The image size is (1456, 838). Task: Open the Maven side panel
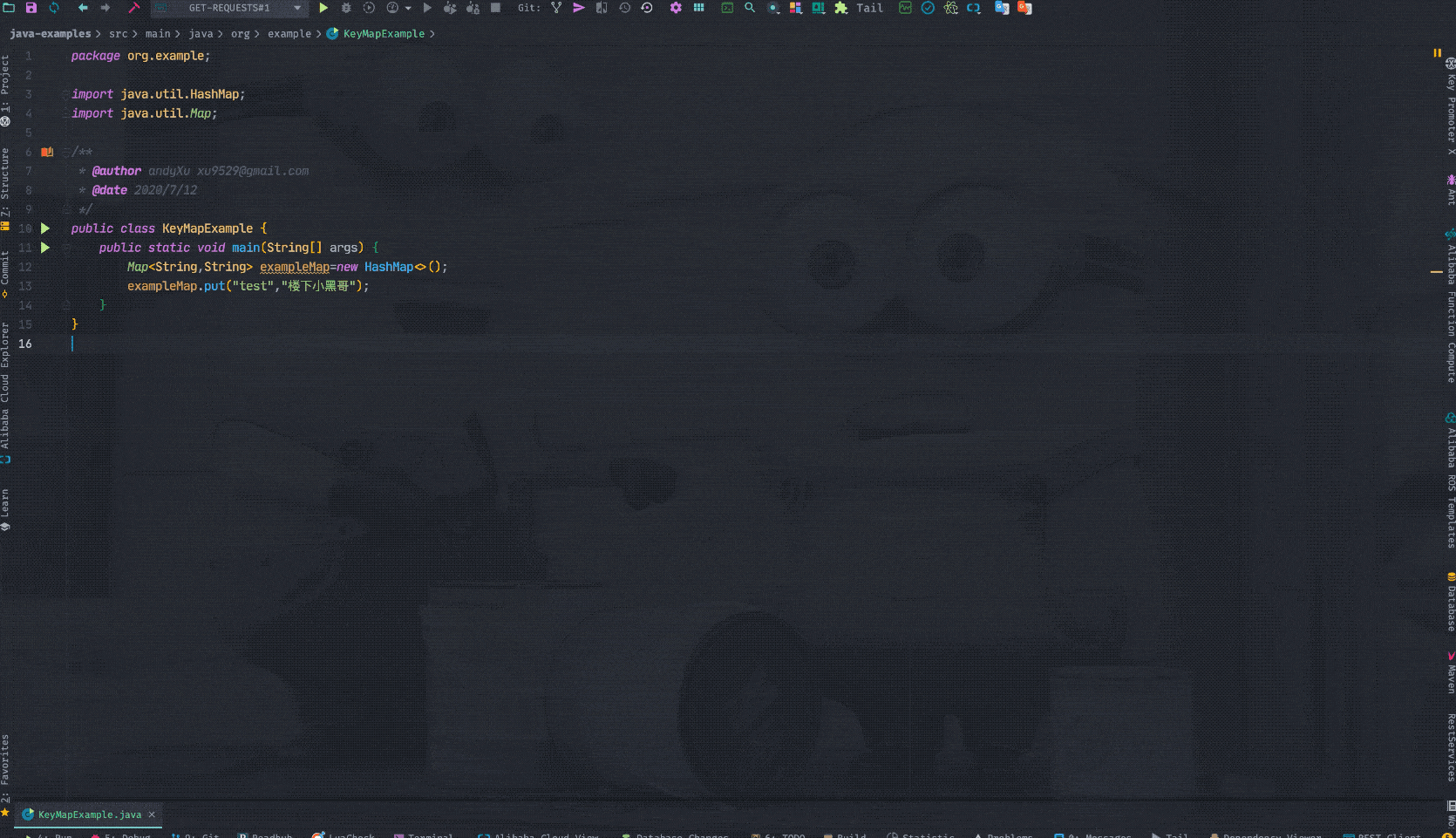1450,672
